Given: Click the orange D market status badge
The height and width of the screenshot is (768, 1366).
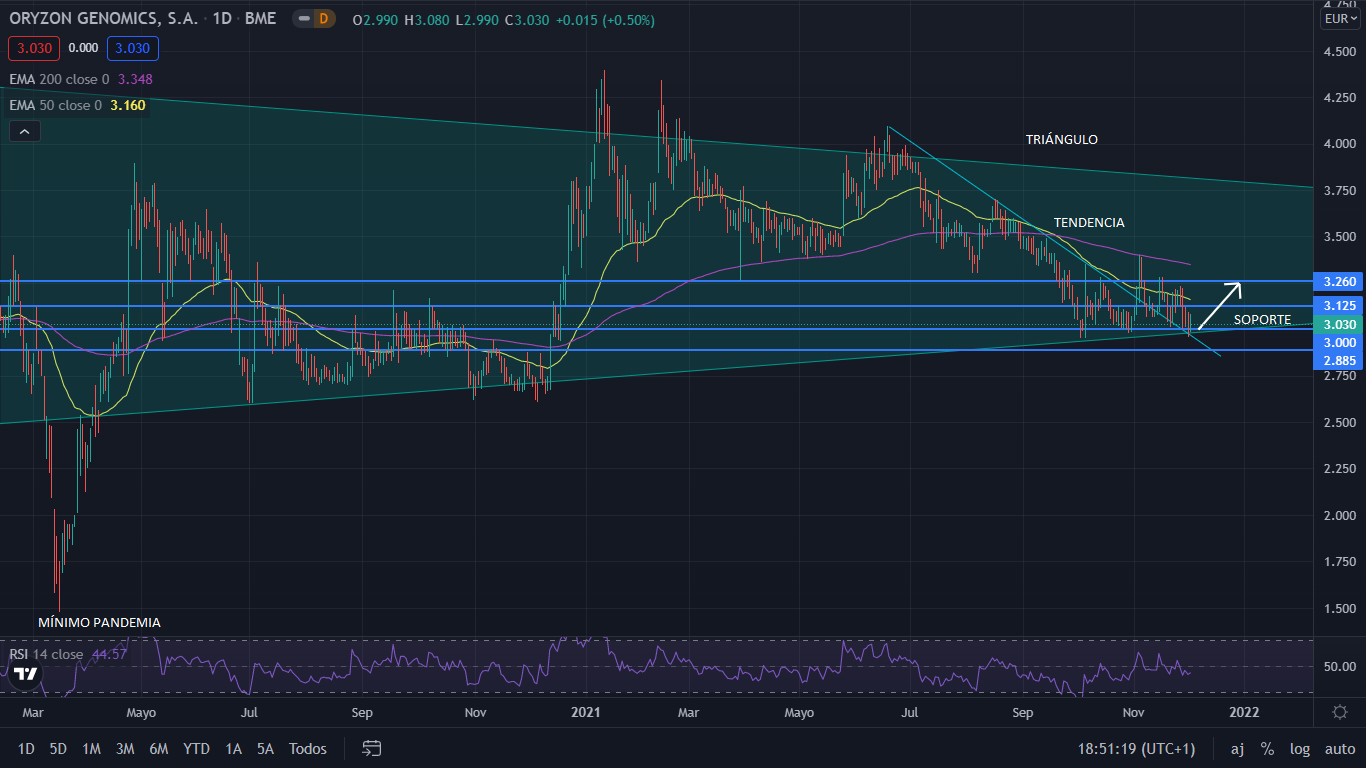Looking at the screenshot, I should pos(322,19).
